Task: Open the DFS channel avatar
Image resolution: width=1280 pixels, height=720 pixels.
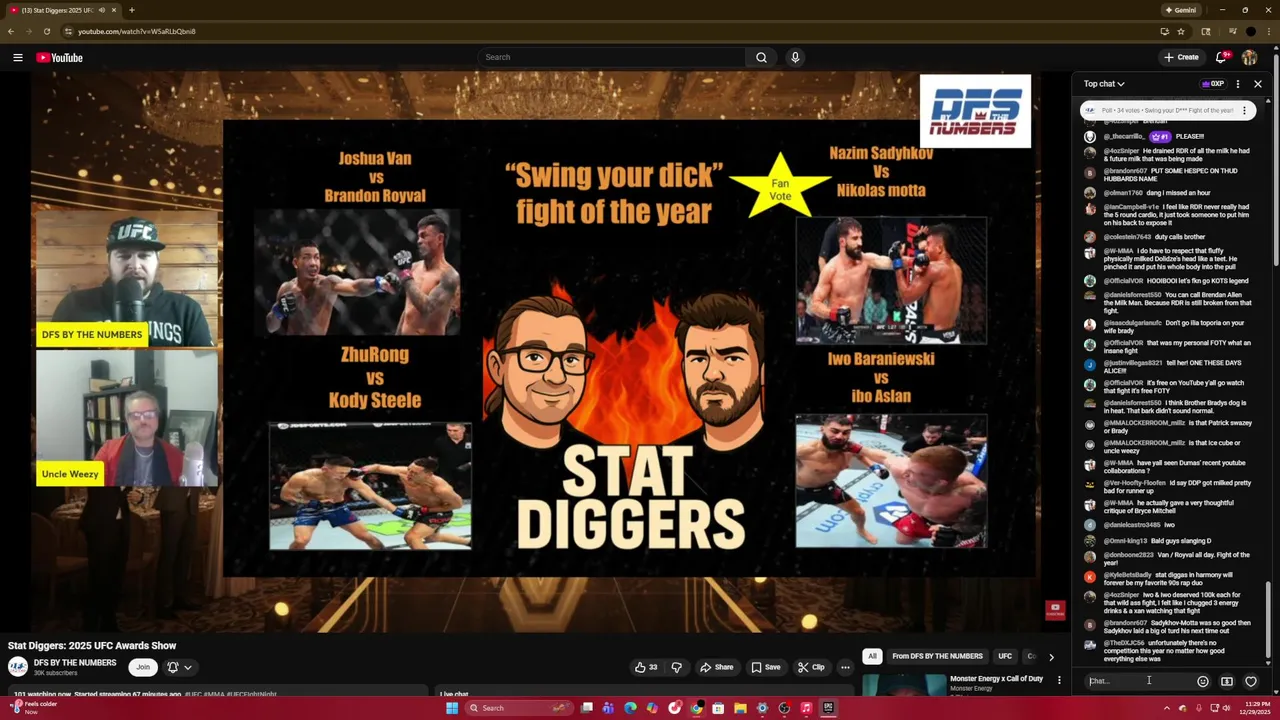Action: (x=18, y=667)
